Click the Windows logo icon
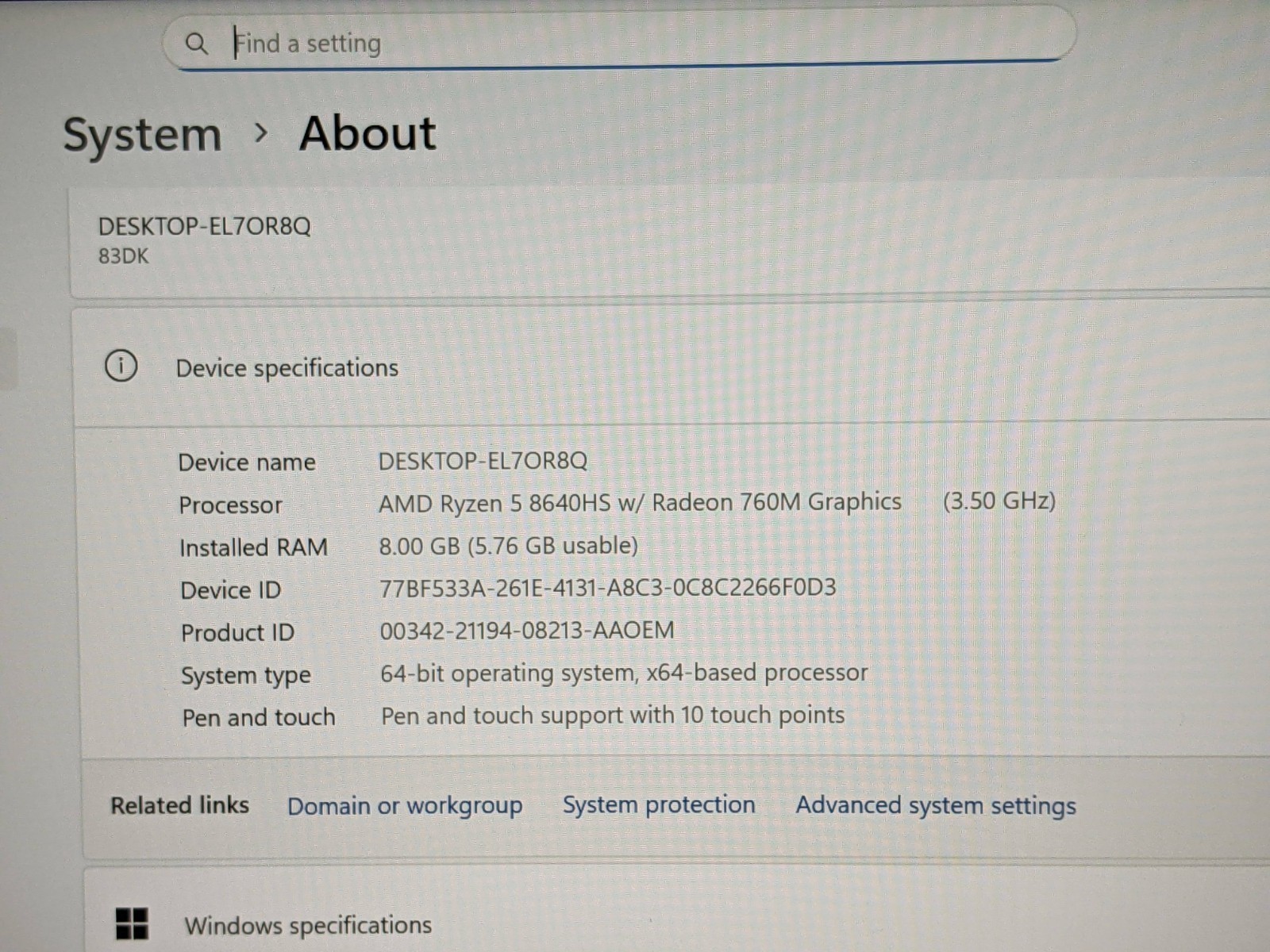 (132, 923)
